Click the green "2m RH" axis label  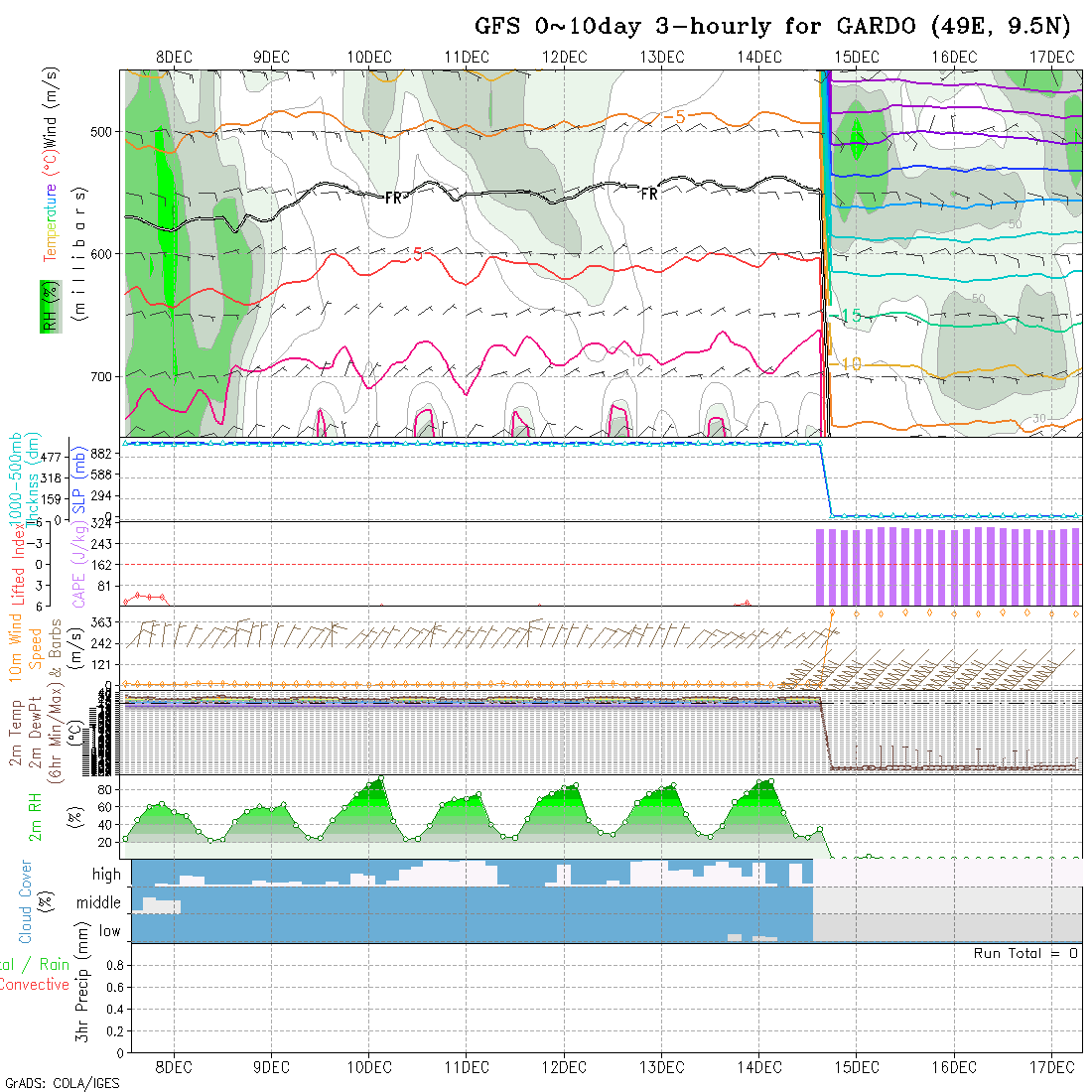pyautogui.click(x=36, y=816)
